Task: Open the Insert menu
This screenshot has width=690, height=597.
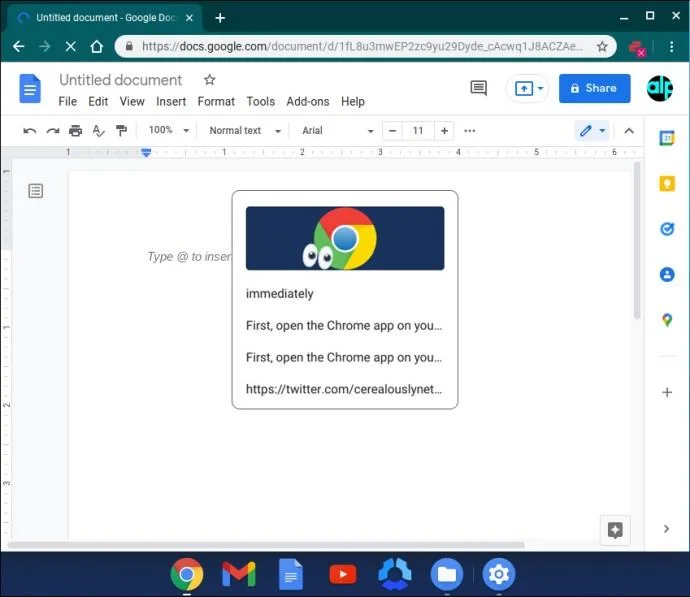Action: (x=171, y=102)
